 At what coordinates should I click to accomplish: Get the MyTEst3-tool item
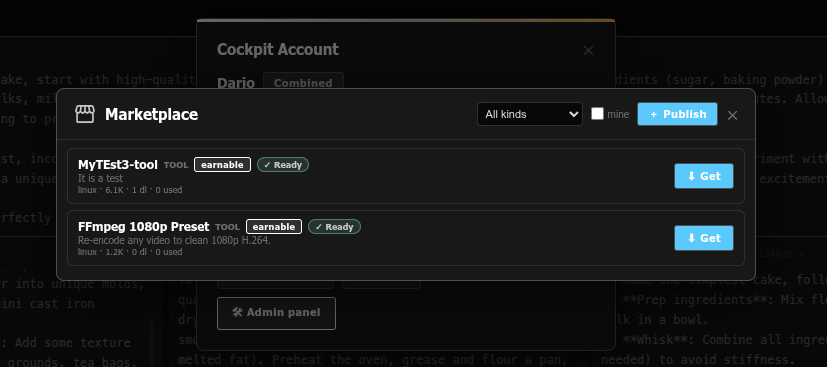[704, 176]
